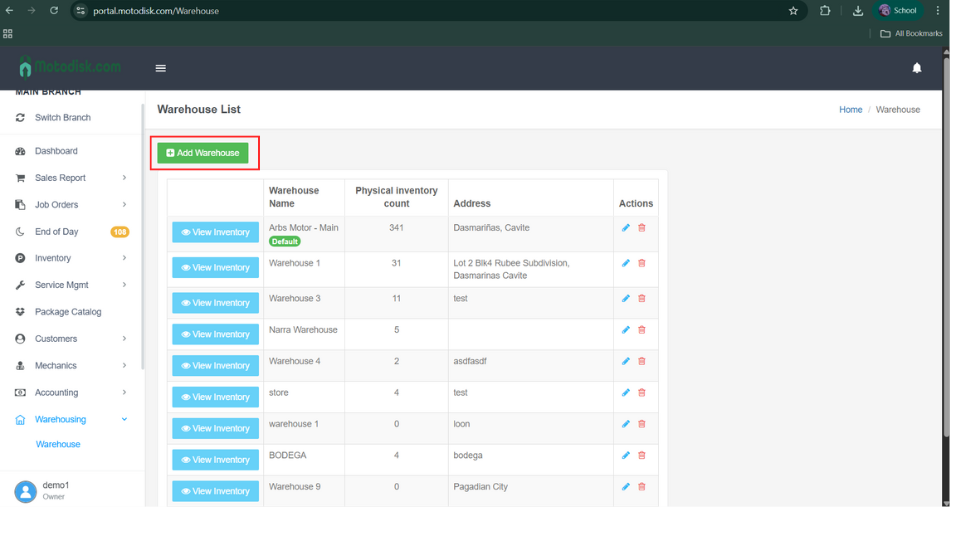Viewport: 960px width, 540px height.
Task: Click the edit pencil for Narra Warehouse
Action: click(x=626, y=330)
